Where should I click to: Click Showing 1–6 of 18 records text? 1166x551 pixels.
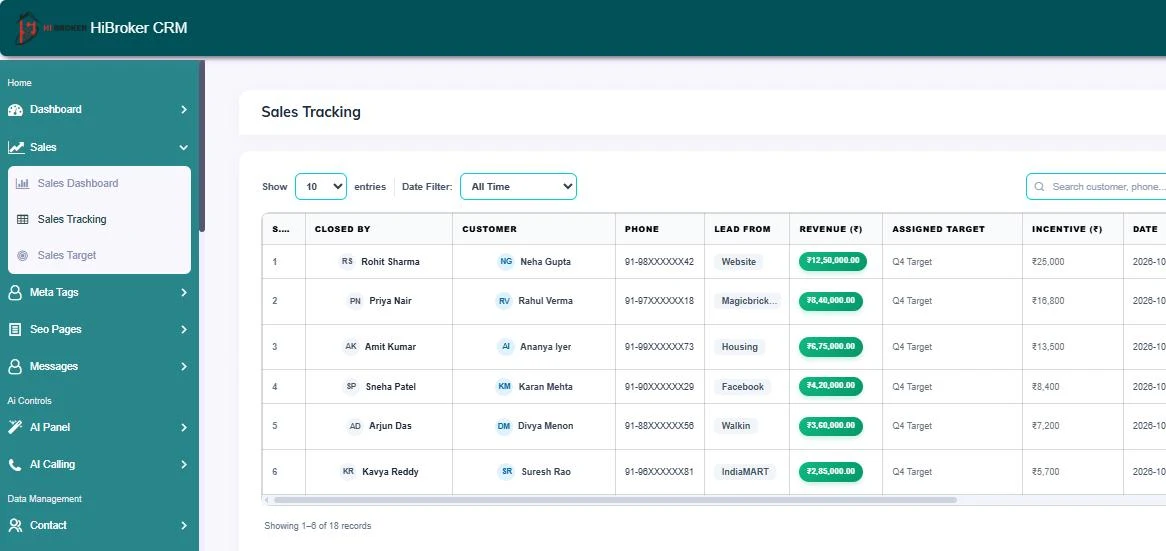(318, 526)
